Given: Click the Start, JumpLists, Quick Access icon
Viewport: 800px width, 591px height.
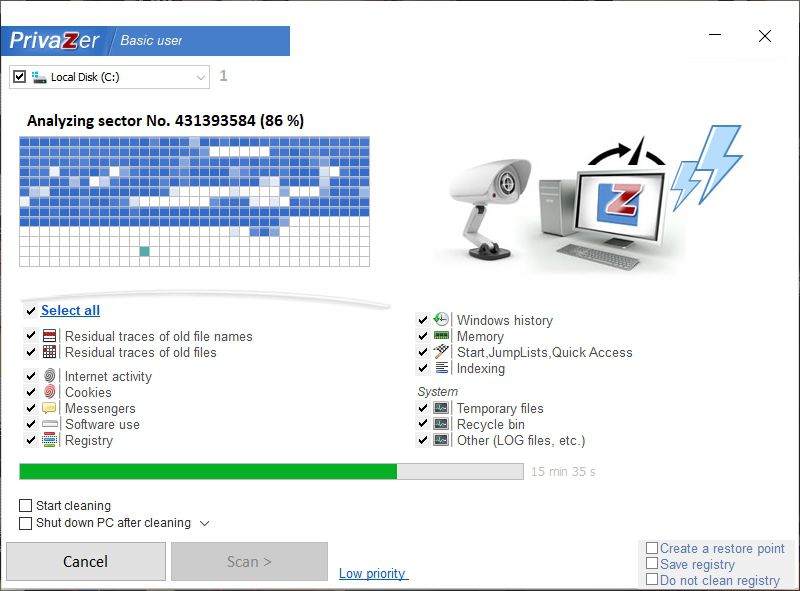Looking at the screenshot, I should pyautogui.click(x=441, y=352).
